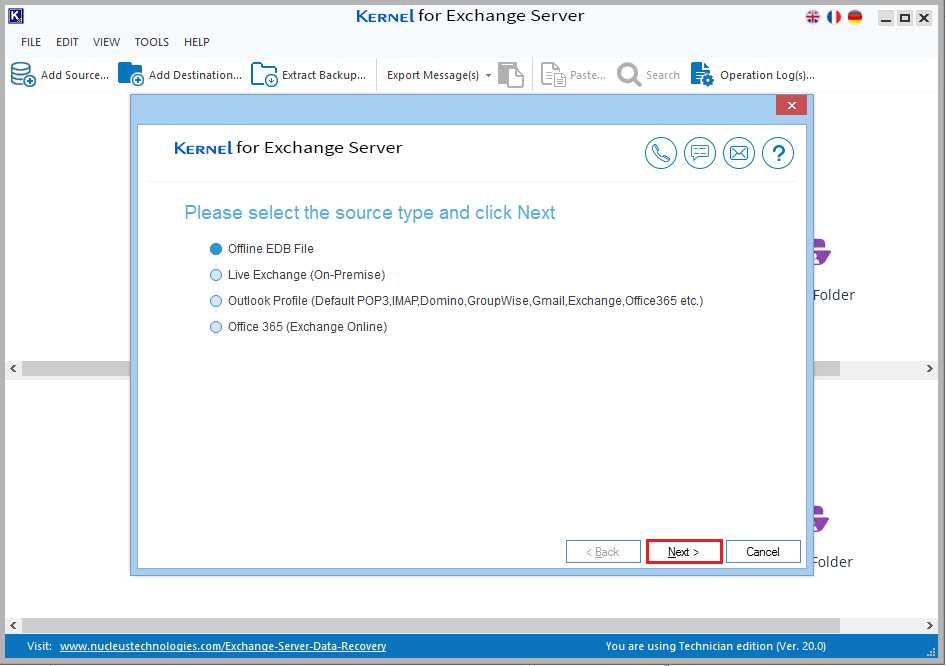Open the FILE menu
The image size is (946, 666).
[31, 42]
